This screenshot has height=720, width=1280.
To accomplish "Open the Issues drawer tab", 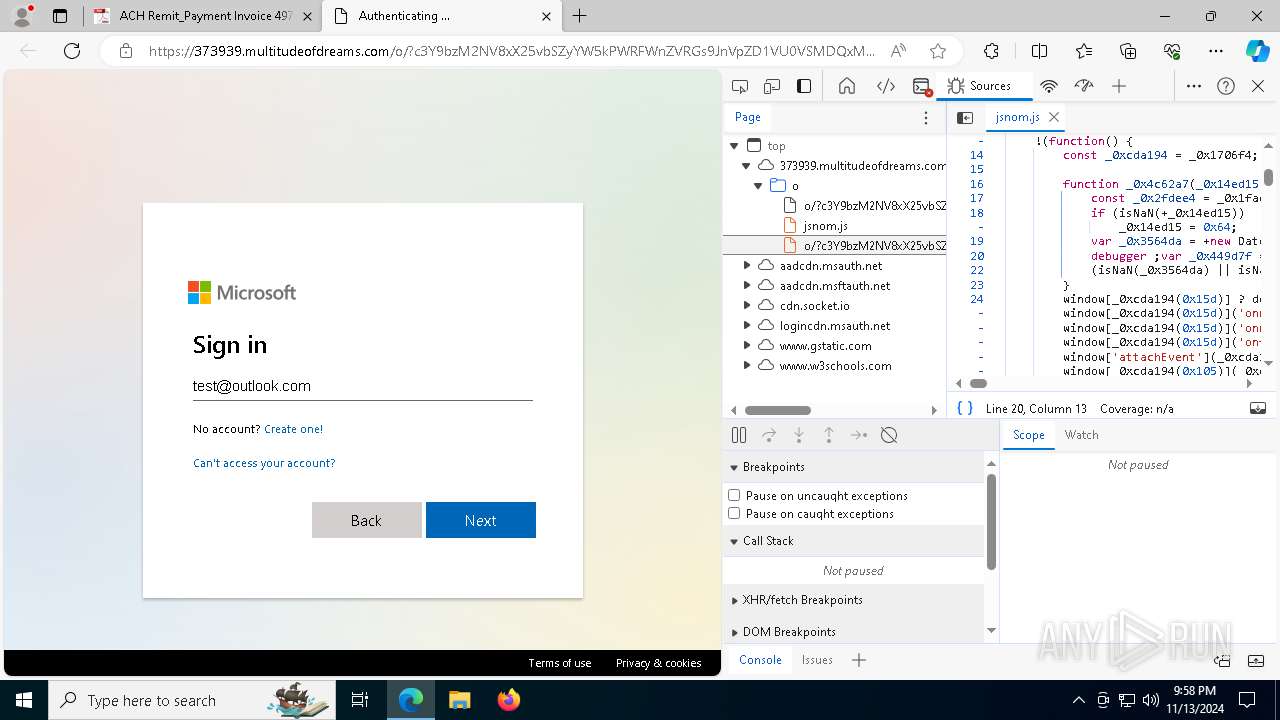I will click(x=817, y=660).
